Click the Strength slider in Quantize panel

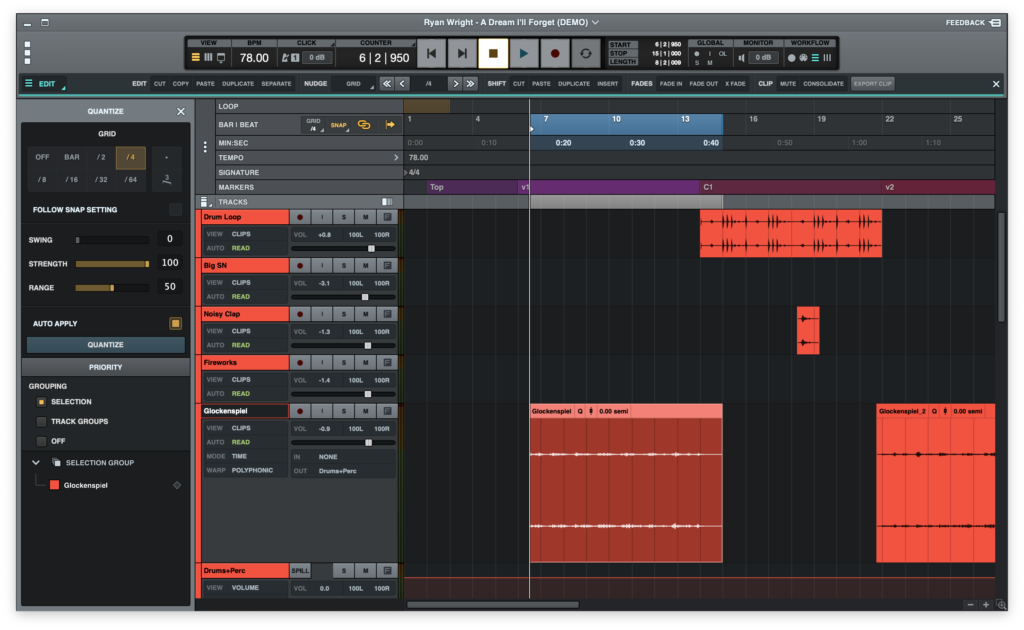[x=112, y=264]
